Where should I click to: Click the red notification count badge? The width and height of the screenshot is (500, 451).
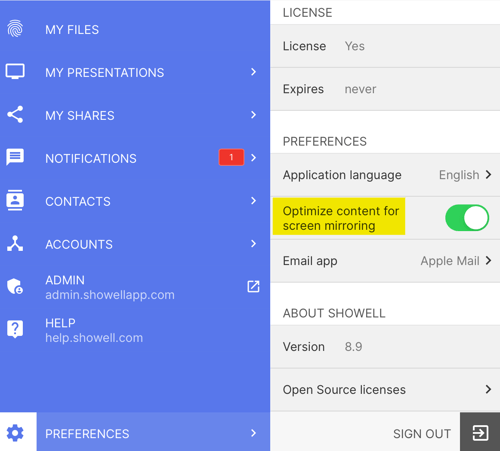tap(231, 157)
